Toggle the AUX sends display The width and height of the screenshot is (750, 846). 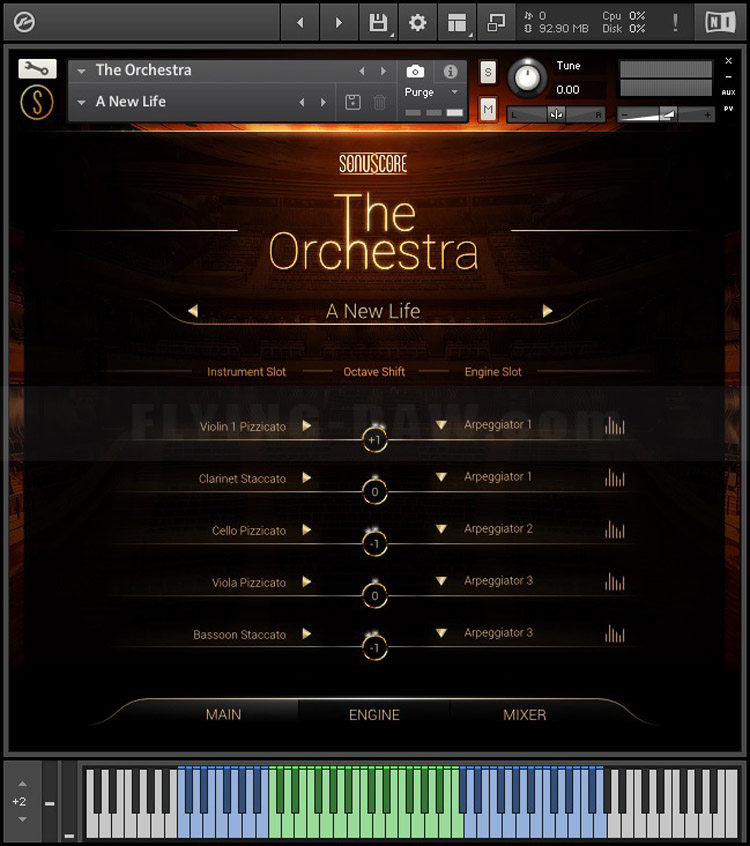pyautogui.click(x=728, y=92)
